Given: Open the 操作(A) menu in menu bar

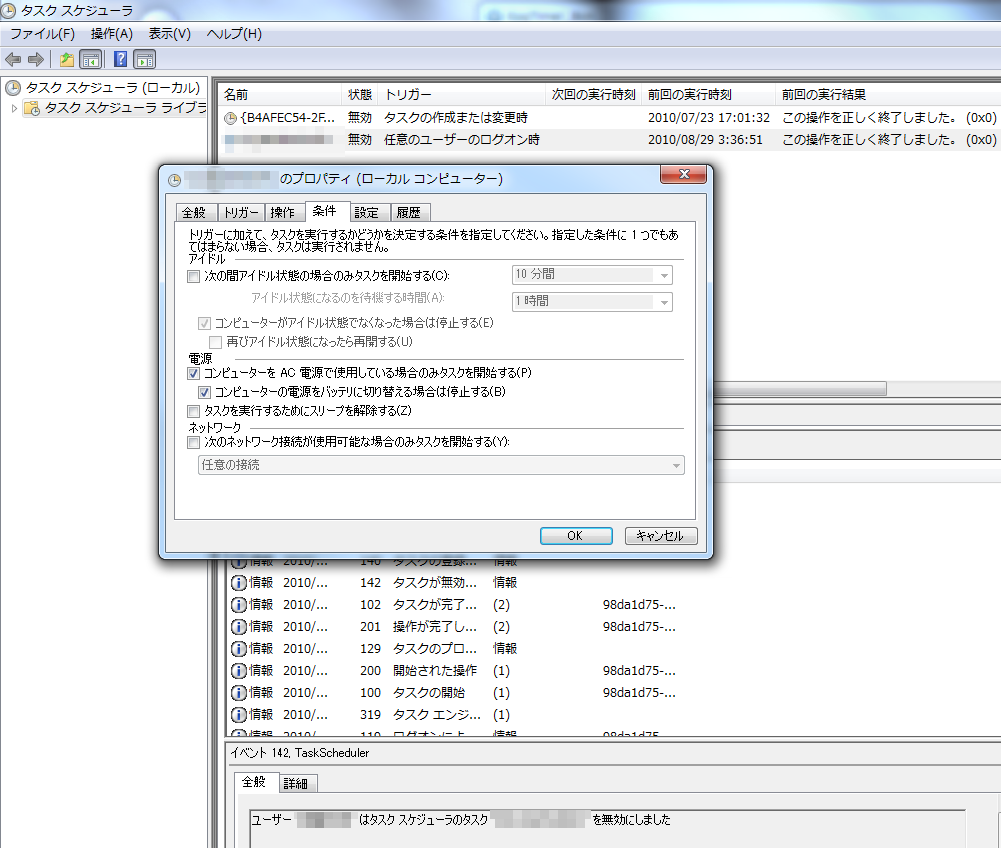Looking at the screenshot, I should tap(111, 34).
